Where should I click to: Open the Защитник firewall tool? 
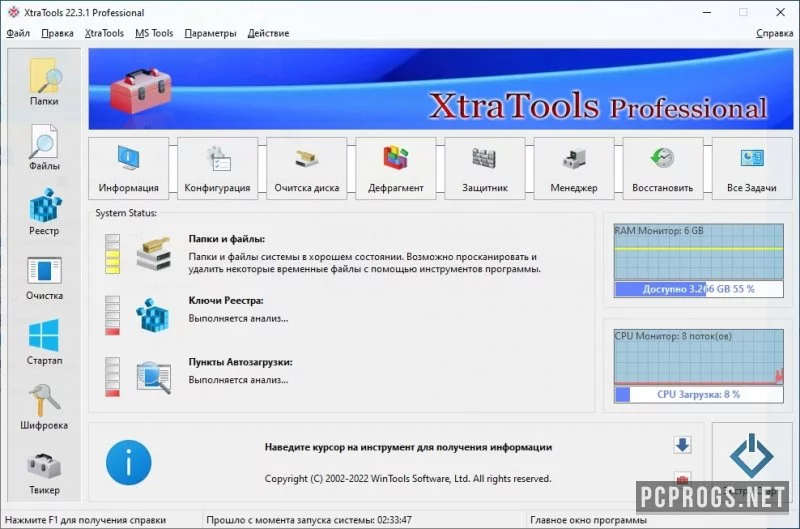tap(485, 168)
